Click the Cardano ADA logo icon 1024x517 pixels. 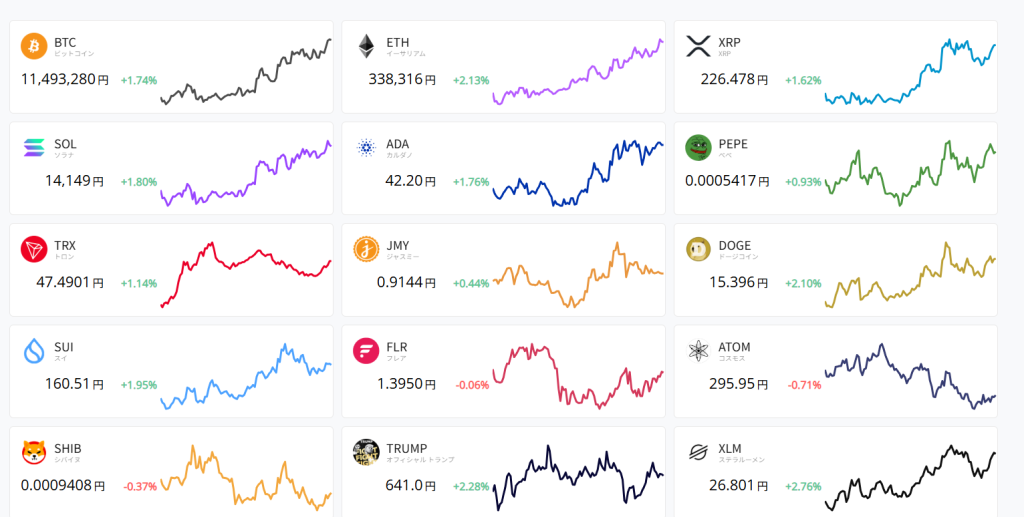tap(366, 148)
